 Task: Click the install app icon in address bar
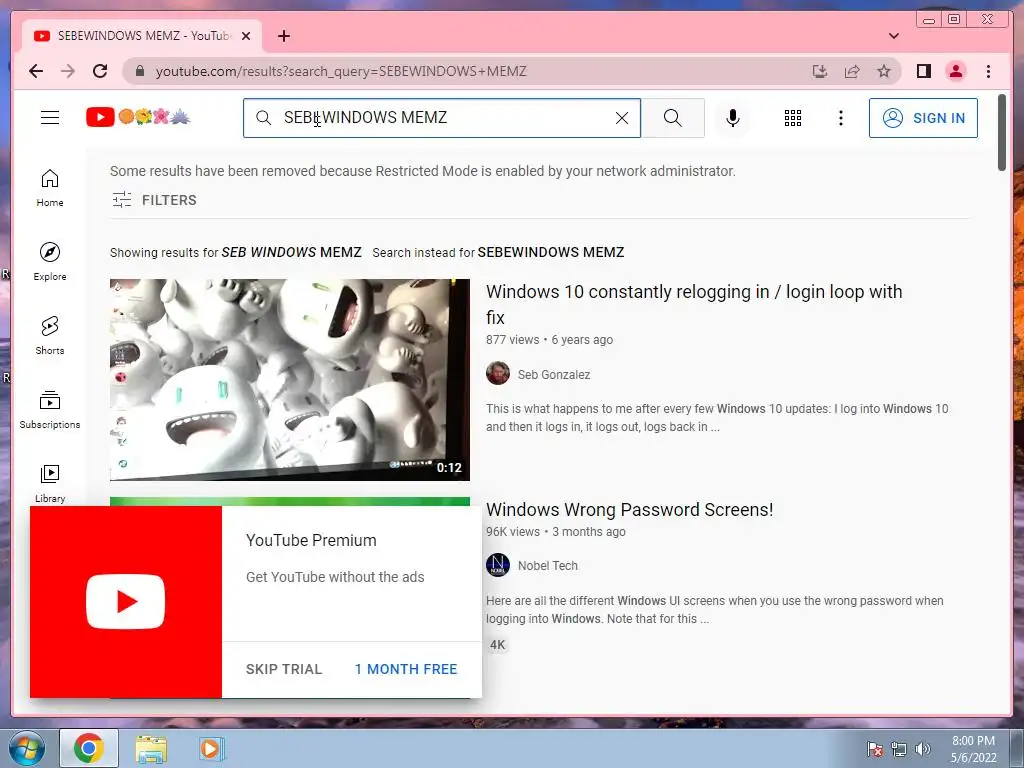[x=820, y=71]
